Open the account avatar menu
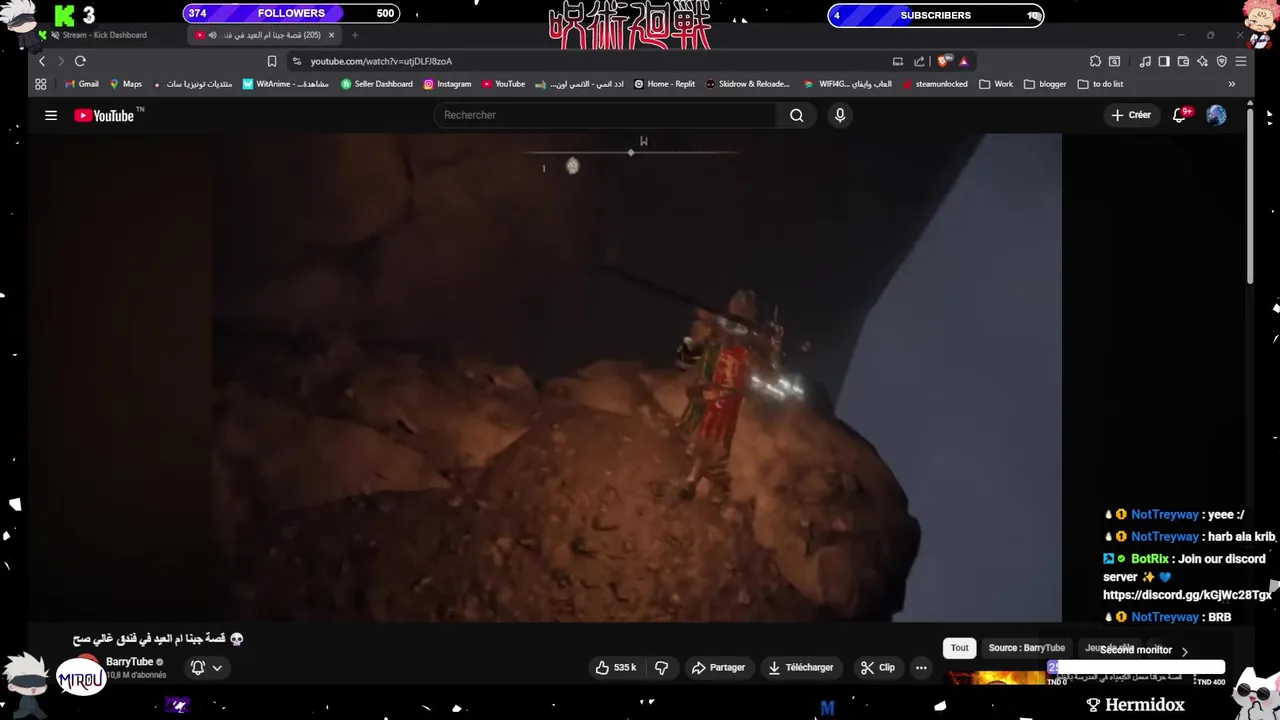This screenshot has width=1280, height=720. pos(1216,115)
